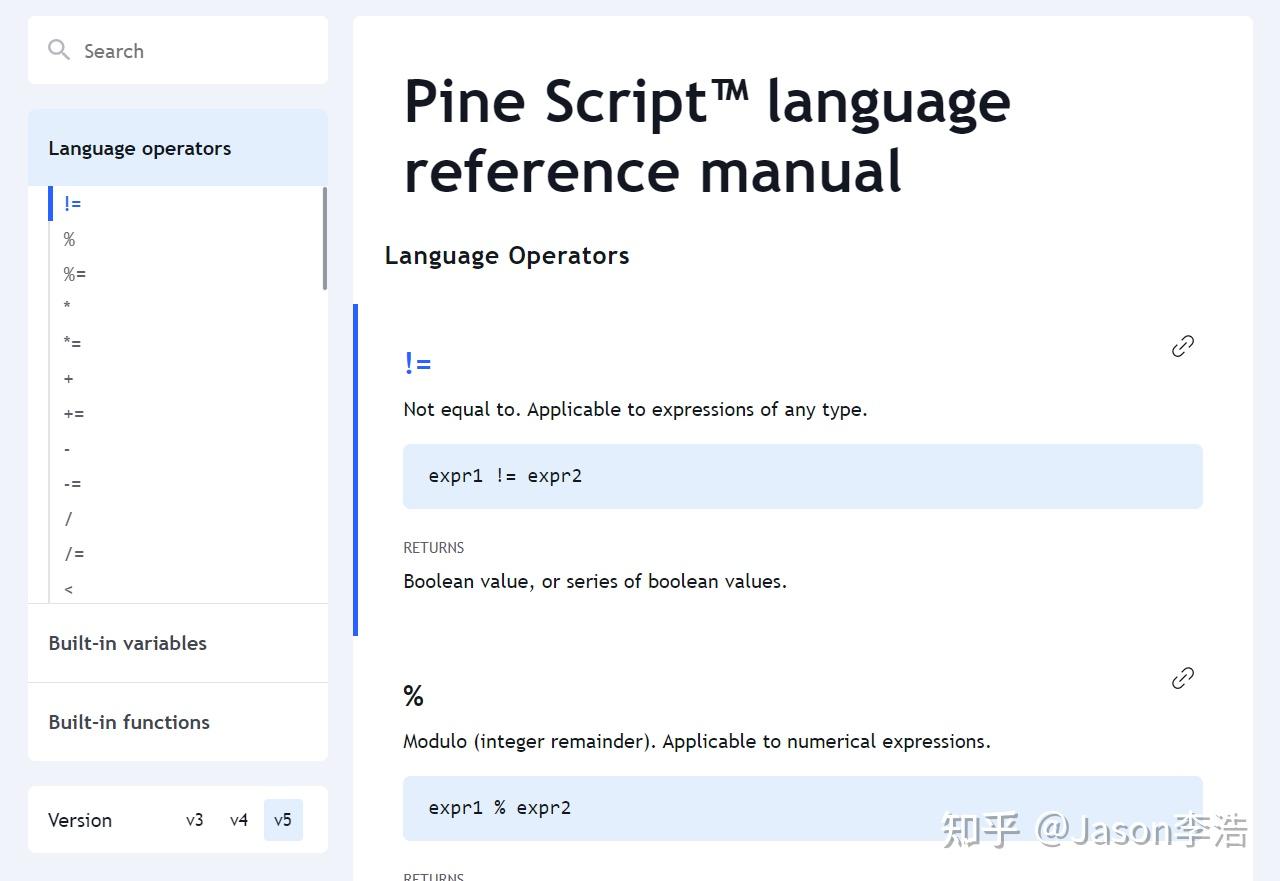
Task: Open the * operator documentation
Action: (67, 308)
